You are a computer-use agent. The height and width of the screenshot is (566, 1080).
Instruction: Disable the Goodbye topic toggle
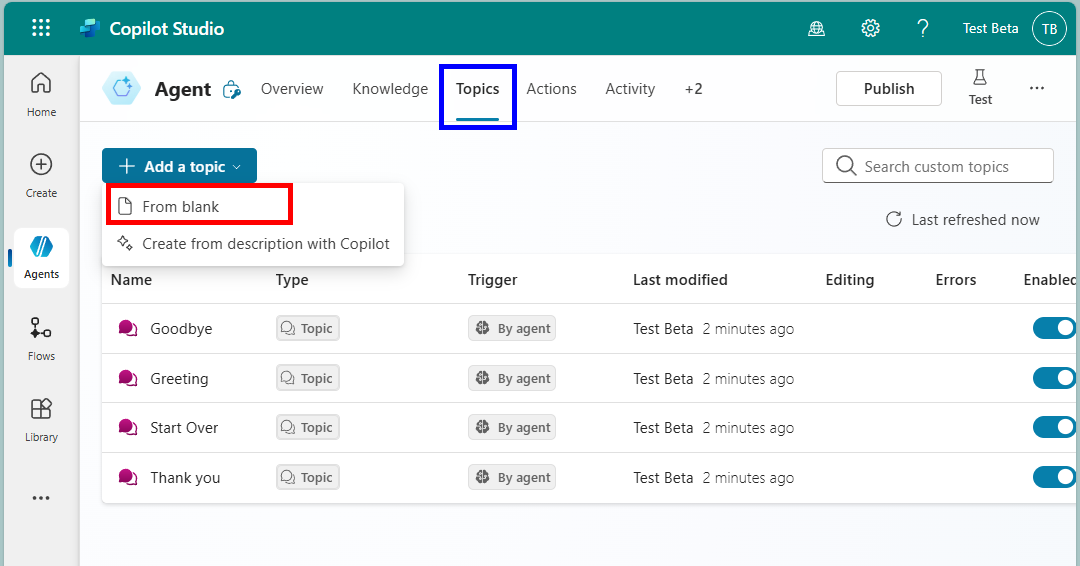coord(1055,328)
